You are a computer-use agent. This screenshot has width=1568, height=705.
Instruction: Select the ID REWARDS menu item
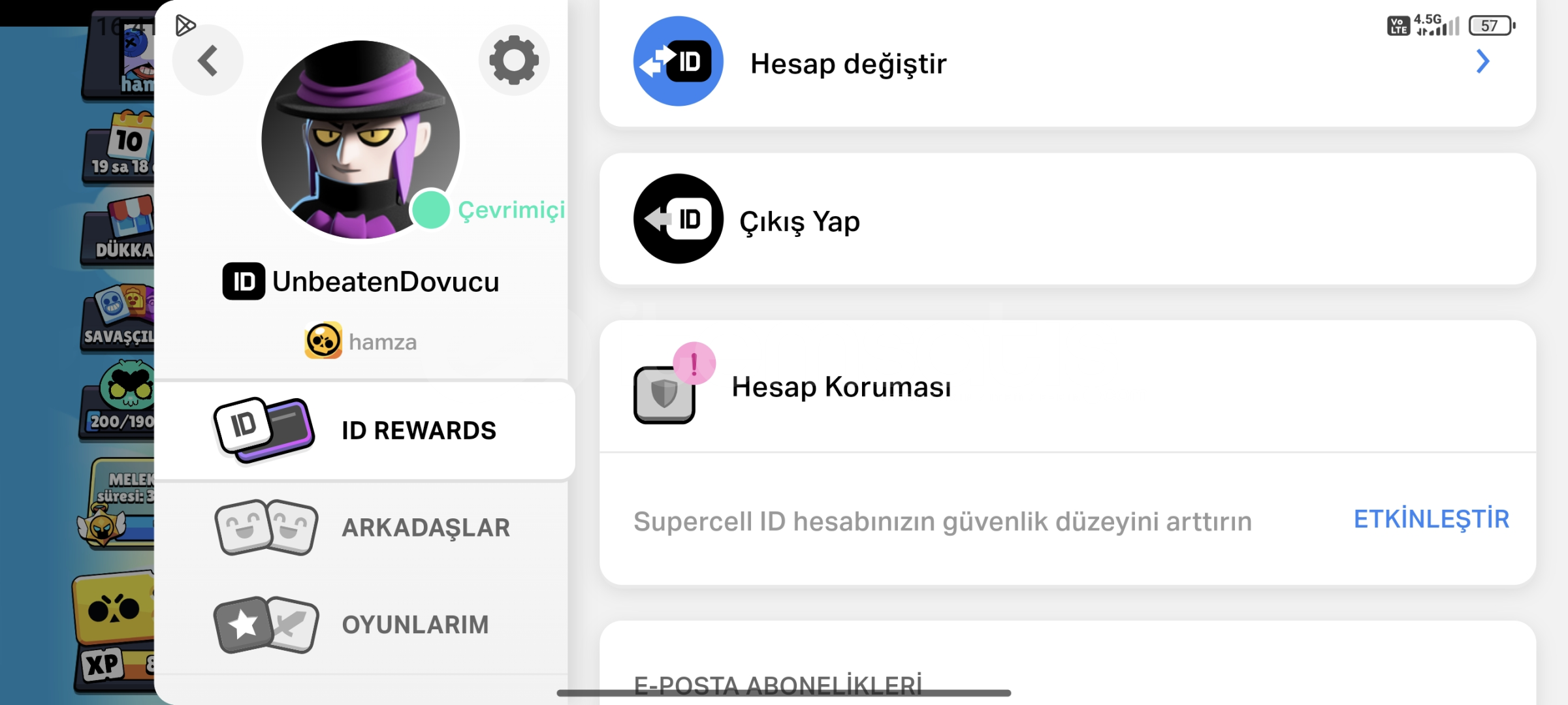coord(364,431)
